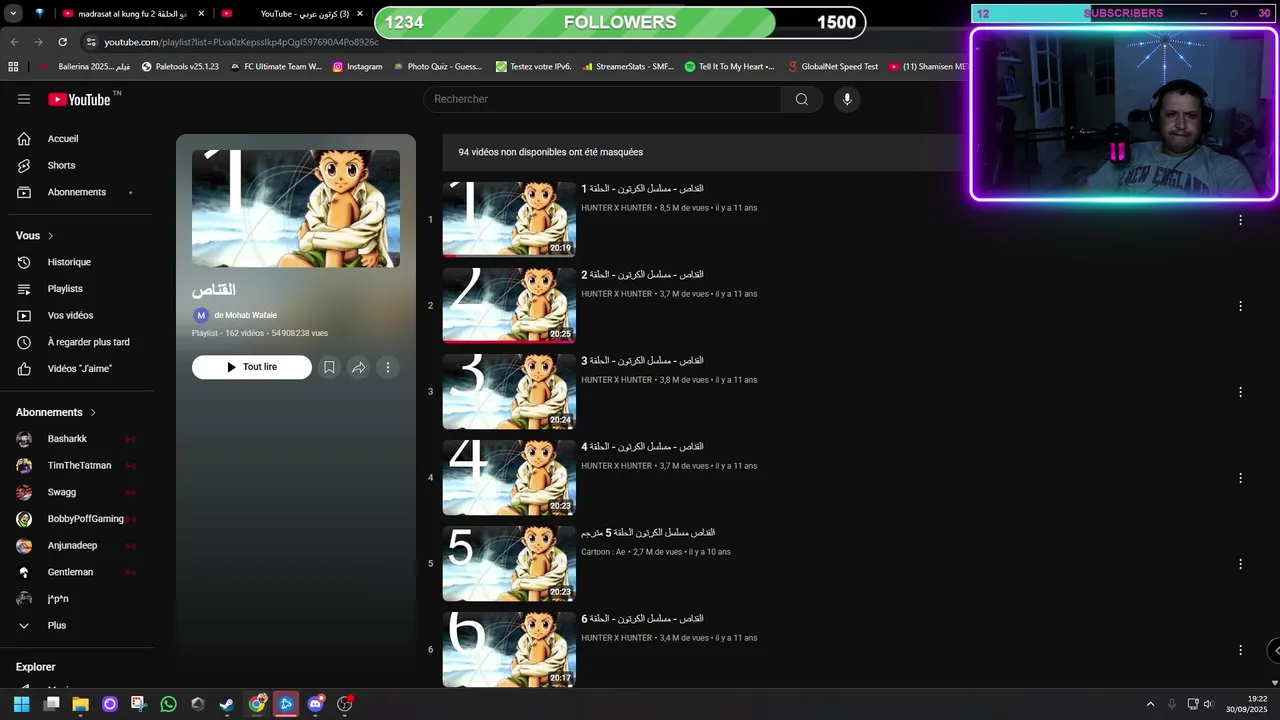Click the playlist cover image
Image resolution: width=1280 pixels, height=720 pixels.
pyautogui.click(x=296, y=209)
